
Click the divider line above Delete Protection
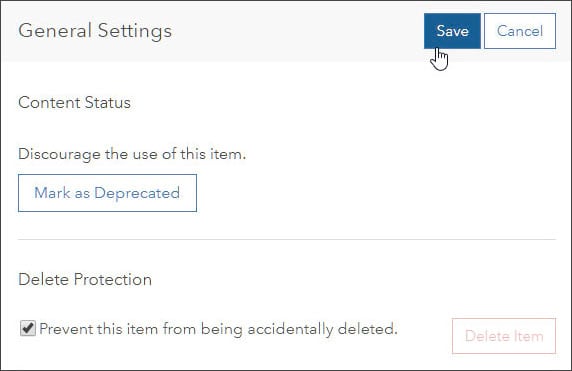tap(287, 240)
